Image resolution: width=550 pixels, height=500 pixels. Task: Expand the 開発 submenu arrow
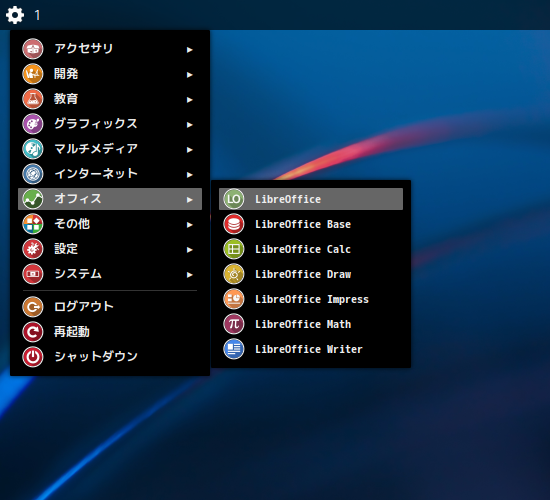(189, 75)
